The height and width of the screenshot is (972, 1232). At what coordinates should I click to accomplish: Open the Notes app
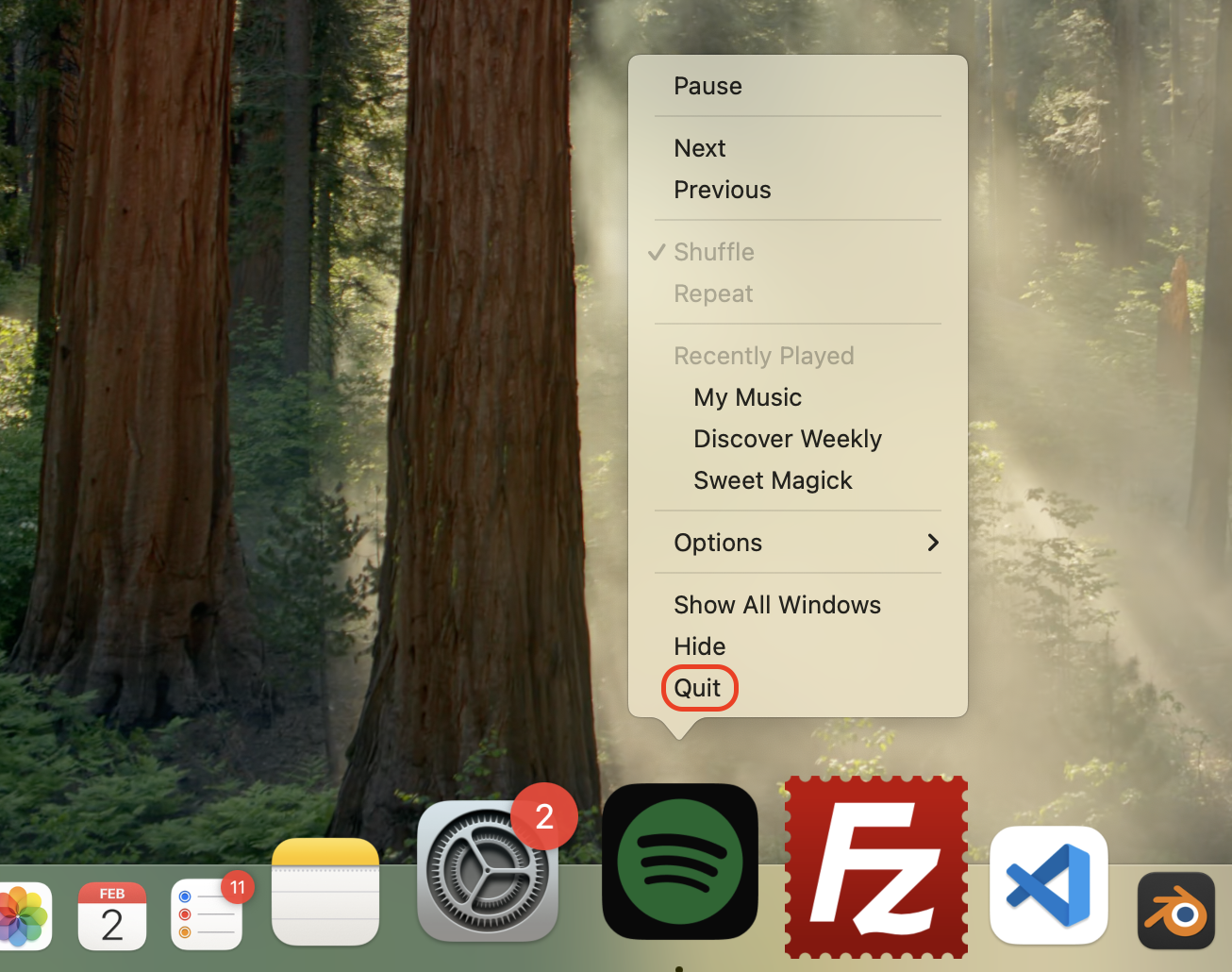click(x=325, y=892)
